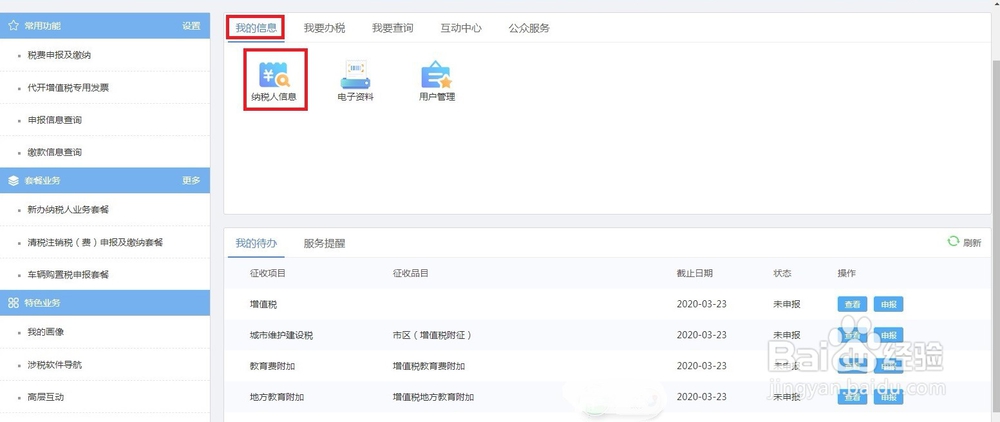Image resolution: width=1000 pixels, height=422 pixels.
Task: Click the 刷新 text link
Action: 972,242
